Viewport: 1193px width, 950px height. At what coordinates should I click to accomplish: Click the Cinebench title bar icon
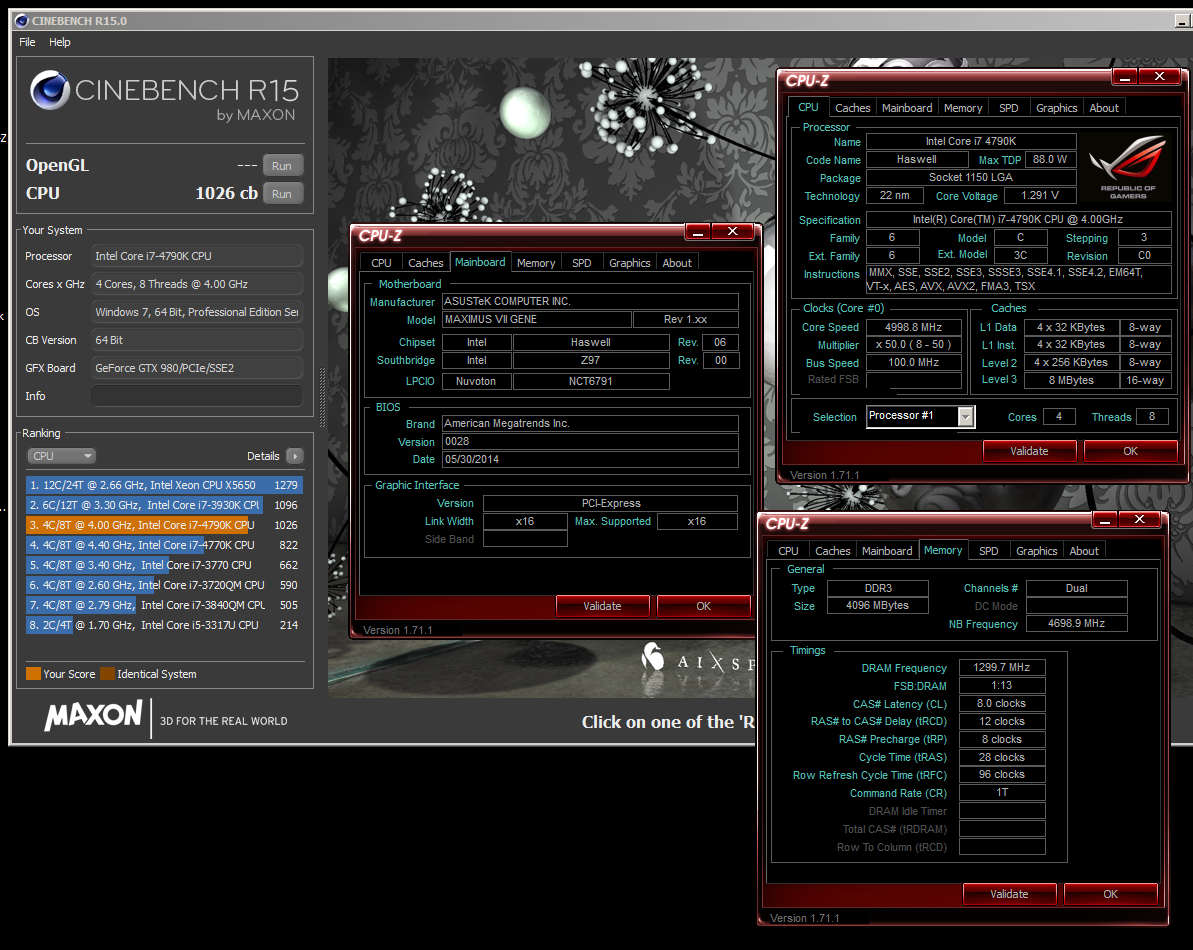click(21, 21)
